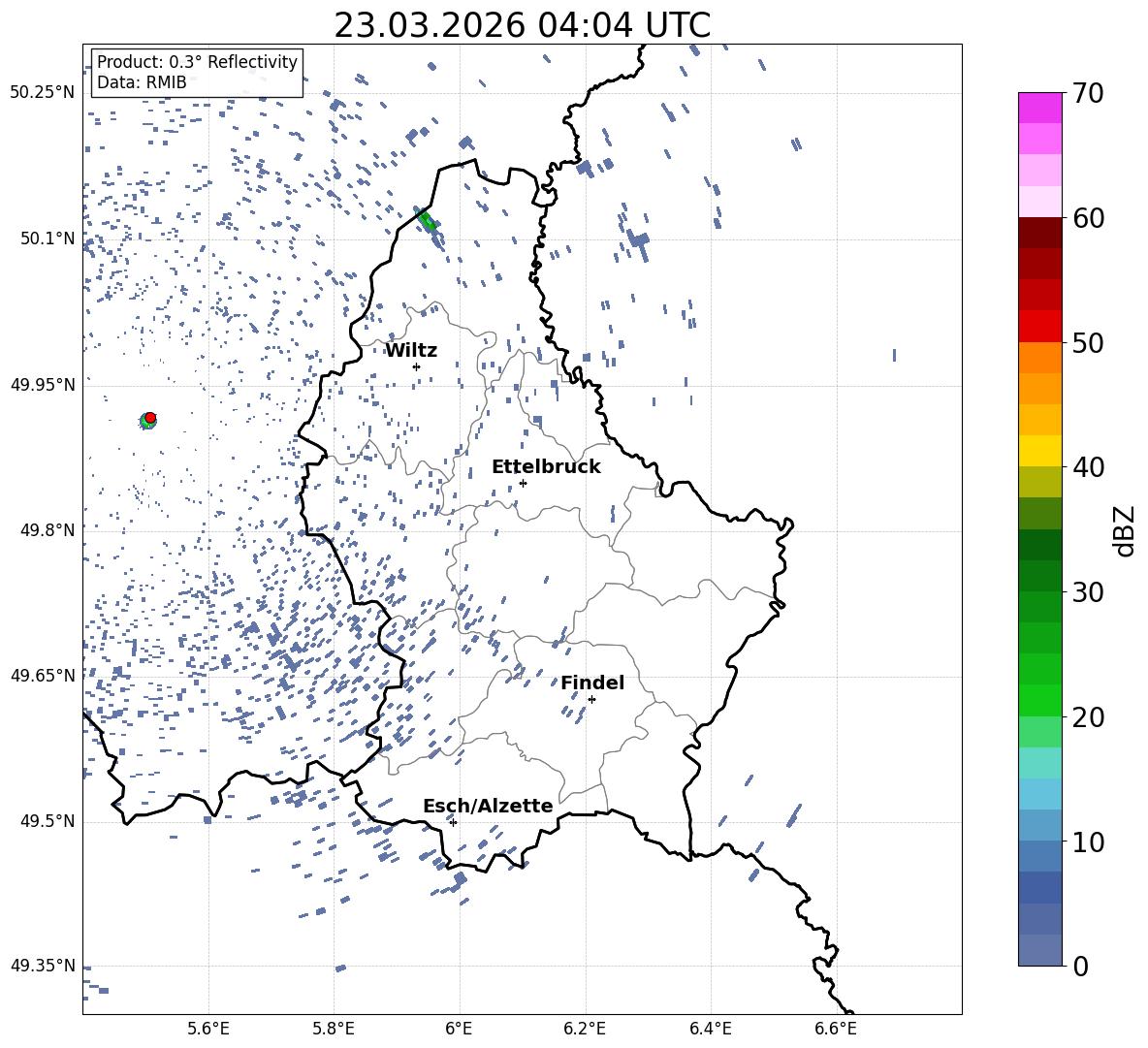The image size is (1148, 1048).
Task: Click the cross marker below Esch/Alzette
Action: tap(453, 822)
